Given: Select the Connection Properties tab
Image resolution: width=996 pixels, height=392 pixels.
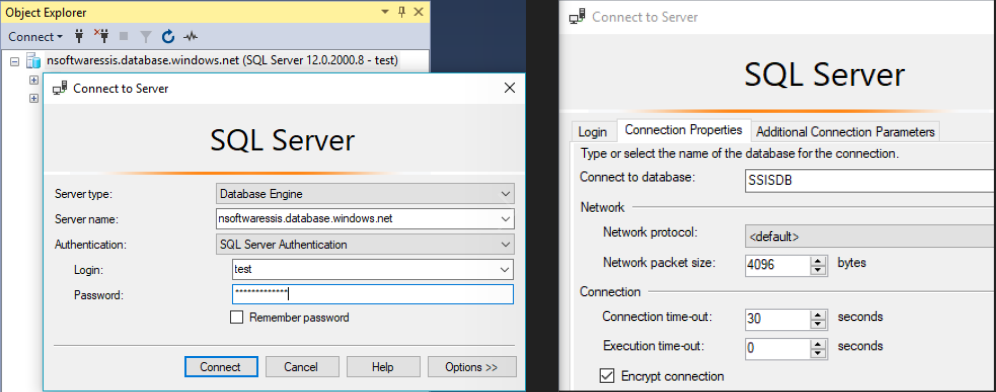Looking at the screenshot, I should tap(683, 130).
